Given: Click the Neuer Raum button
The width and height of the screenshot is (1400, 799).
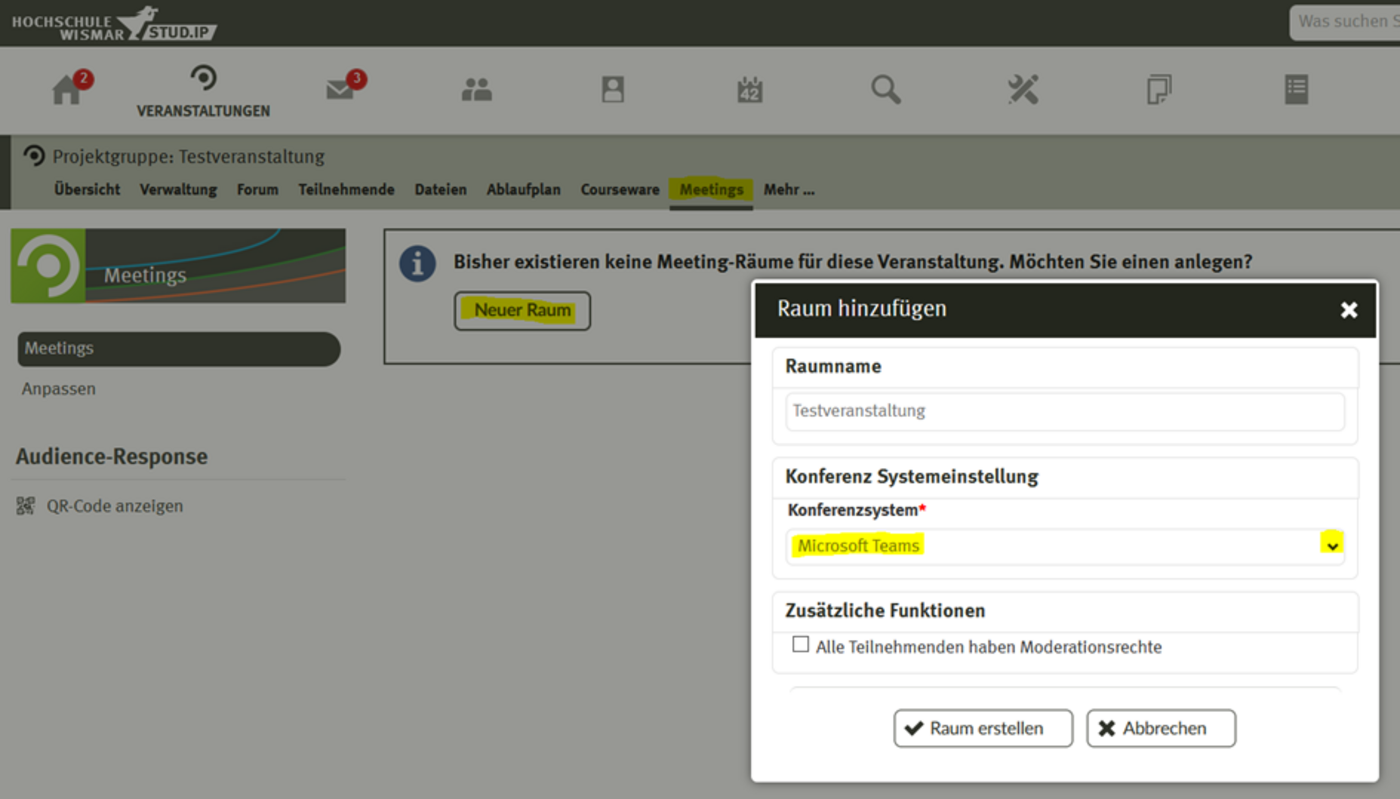Looking at the screenshot, I should tap(522, 310).
